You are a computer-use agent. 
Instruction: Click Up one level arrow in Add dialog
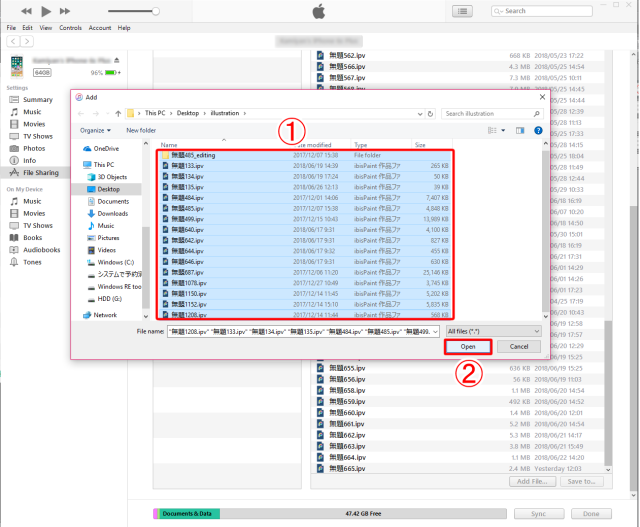click(118, 113)
